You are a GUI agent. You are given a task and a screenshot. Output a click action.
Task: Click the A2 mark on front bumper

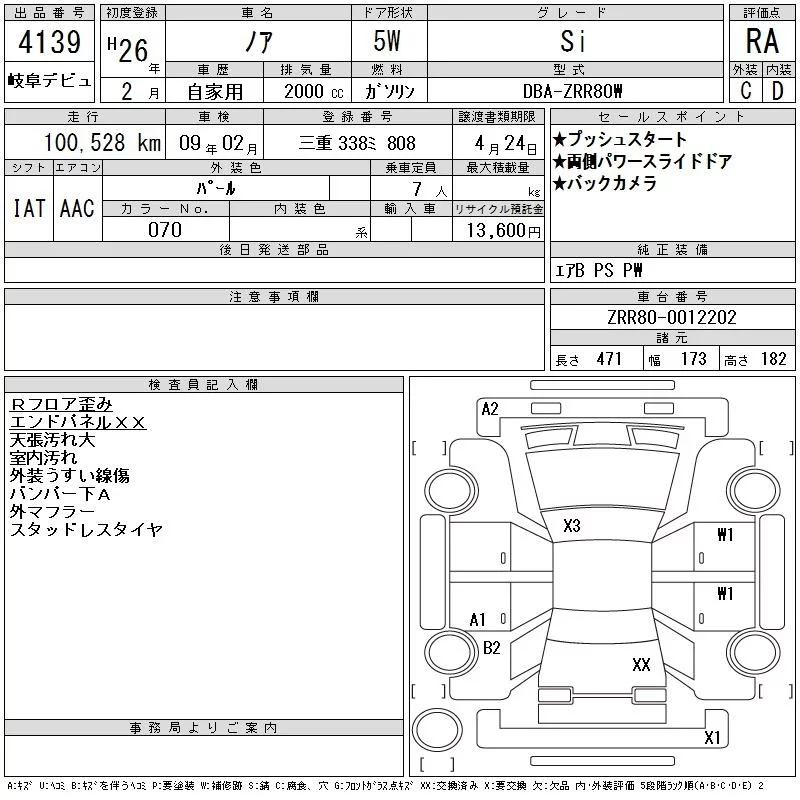[x=490, y=409]
